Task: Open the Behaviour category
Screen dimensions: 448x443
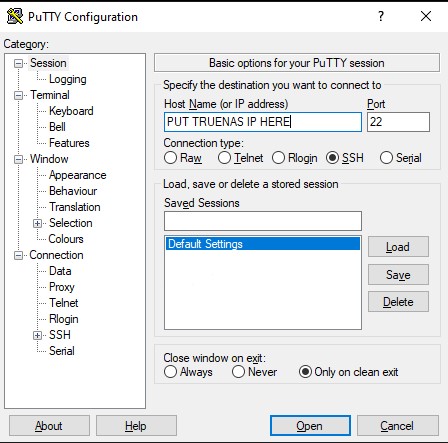Action: [73, 191]
